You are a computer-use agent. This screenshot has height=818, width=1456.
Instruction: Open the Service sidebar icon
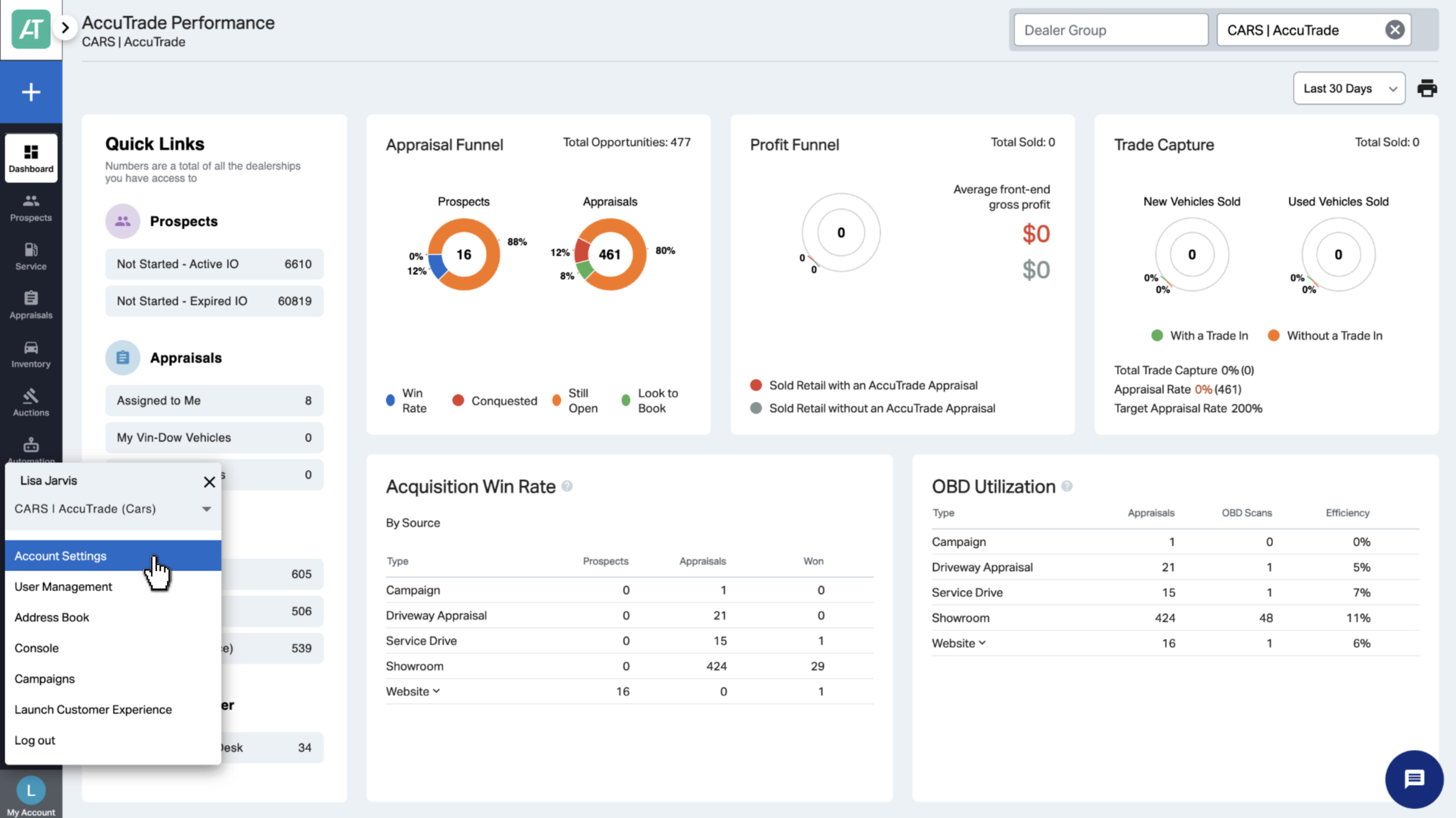[31, 257]
